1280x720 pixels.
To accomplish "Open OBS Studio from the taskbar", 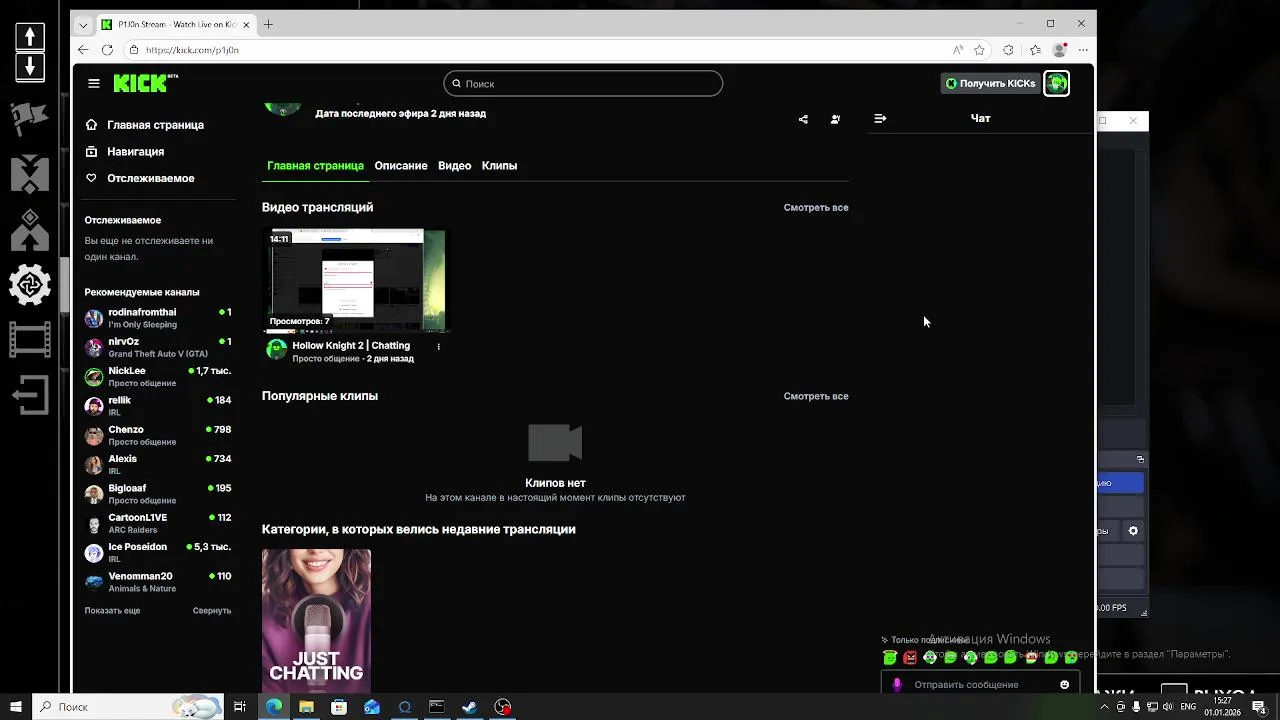I will pyautogui.click(x=503, y=707).
